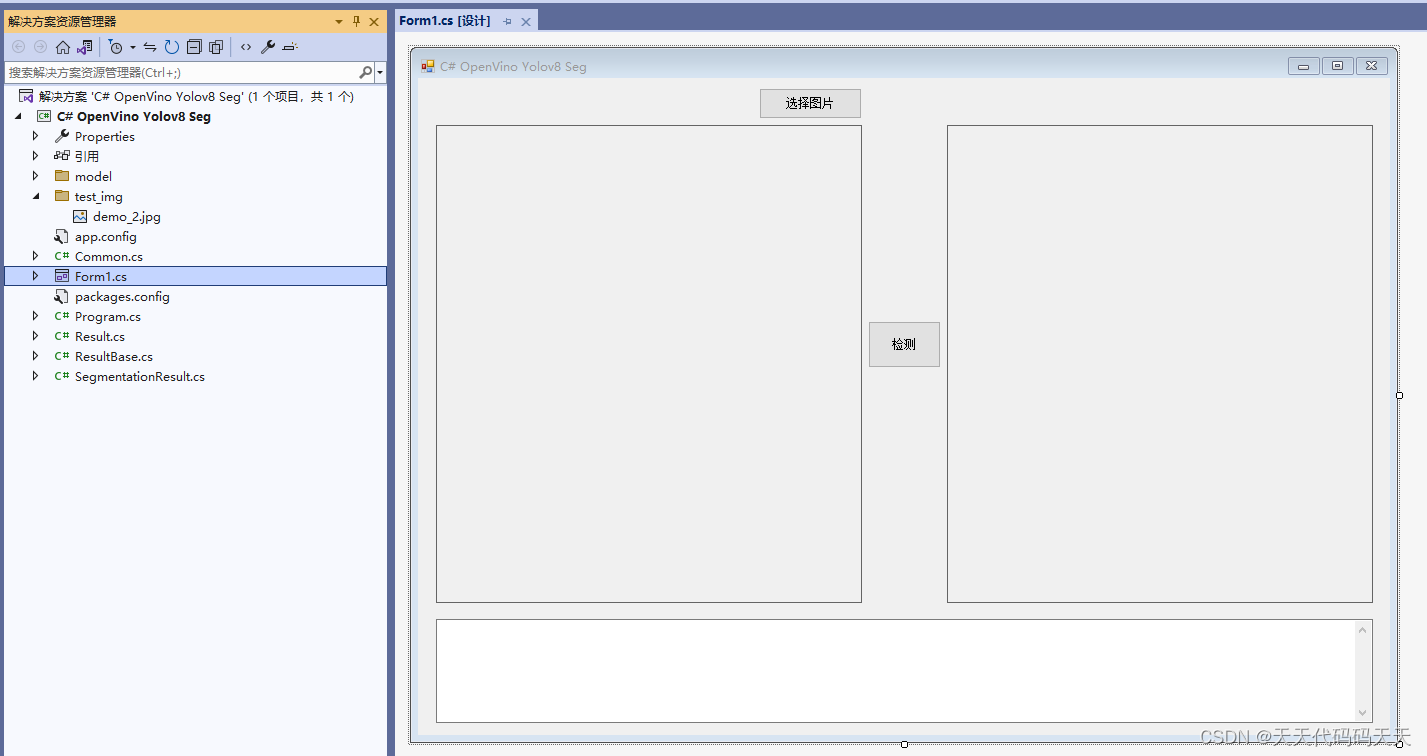Image resolution: width=1427 pixels, height=756 pixels.
Task: Open the search options dropdown arrow
Action: click(x=380, y=73)
